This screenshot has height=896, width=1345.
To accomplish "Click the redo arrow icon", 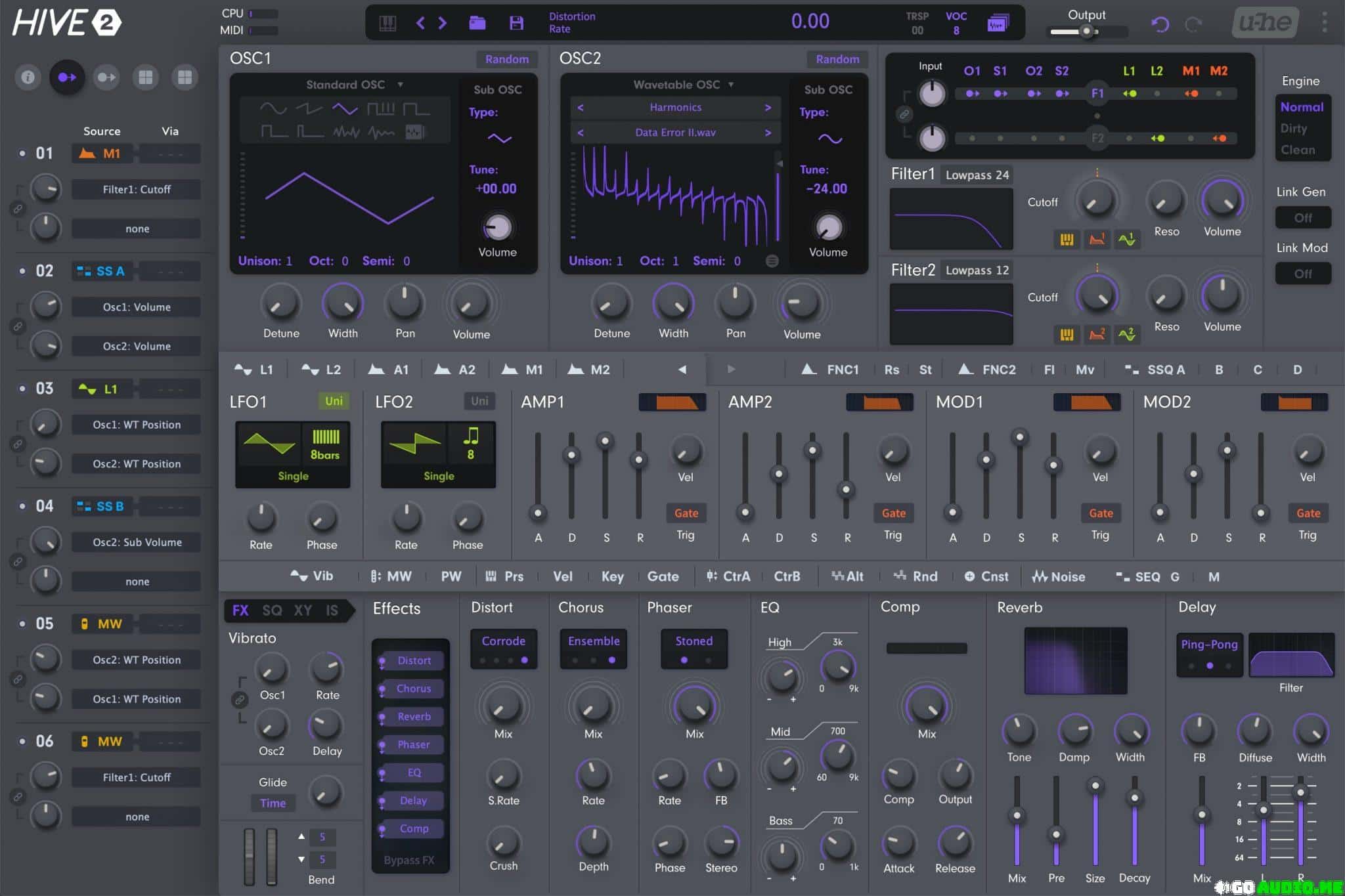I will coord(1193,24).
